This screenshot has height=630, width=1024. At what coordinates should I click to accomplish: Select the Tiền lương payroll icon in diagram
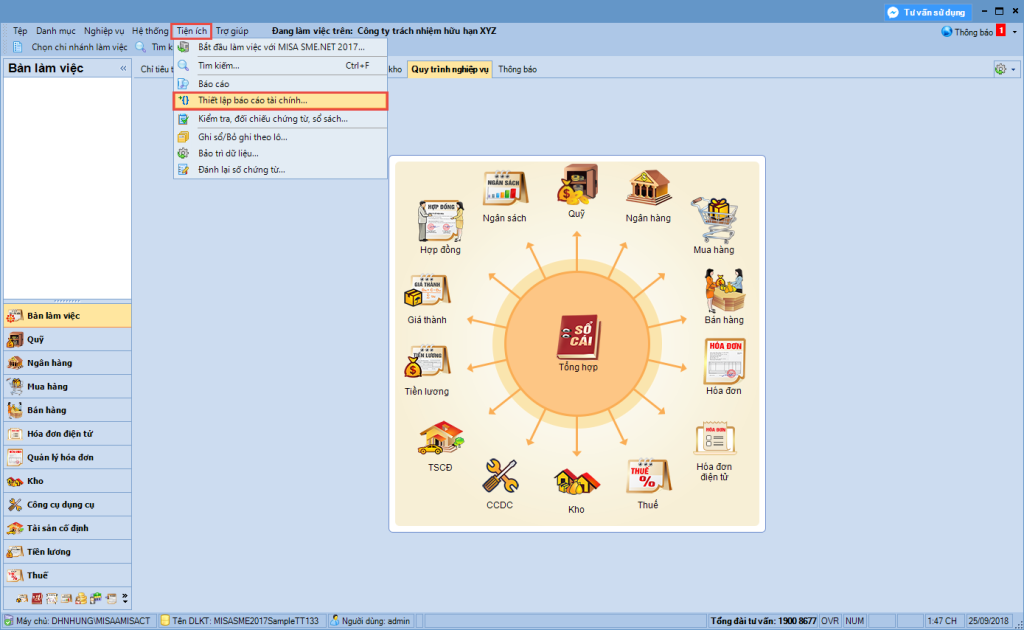click(x=427, y=364)
